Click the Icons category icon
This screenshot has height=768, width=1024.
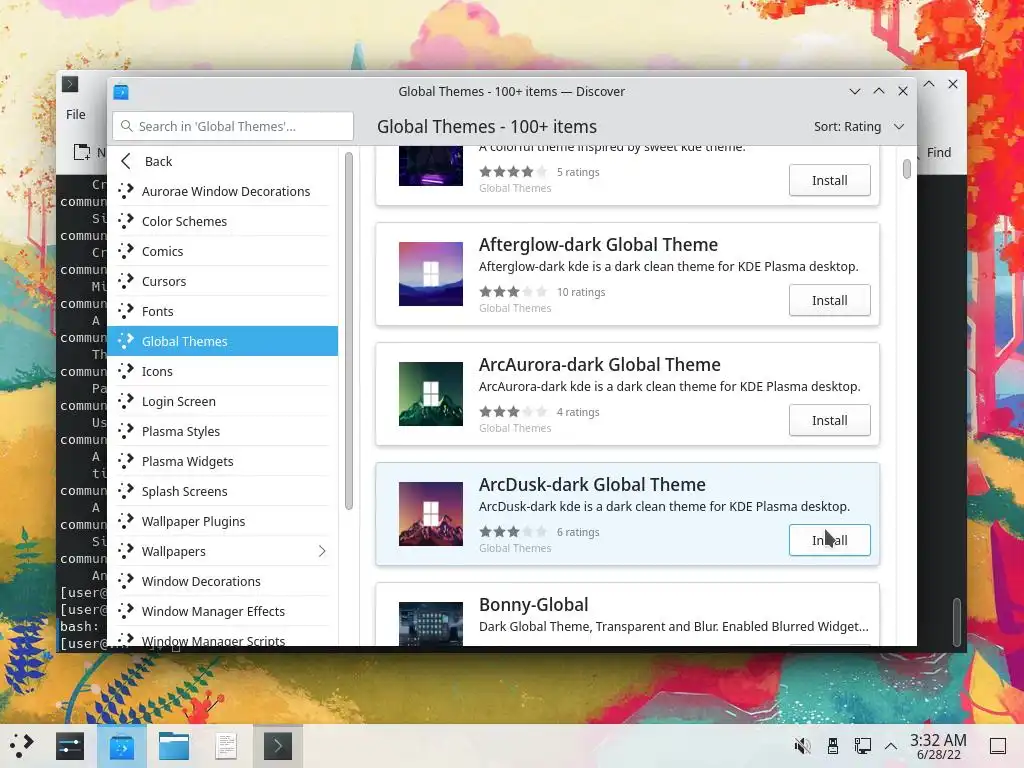pos(125,371)
